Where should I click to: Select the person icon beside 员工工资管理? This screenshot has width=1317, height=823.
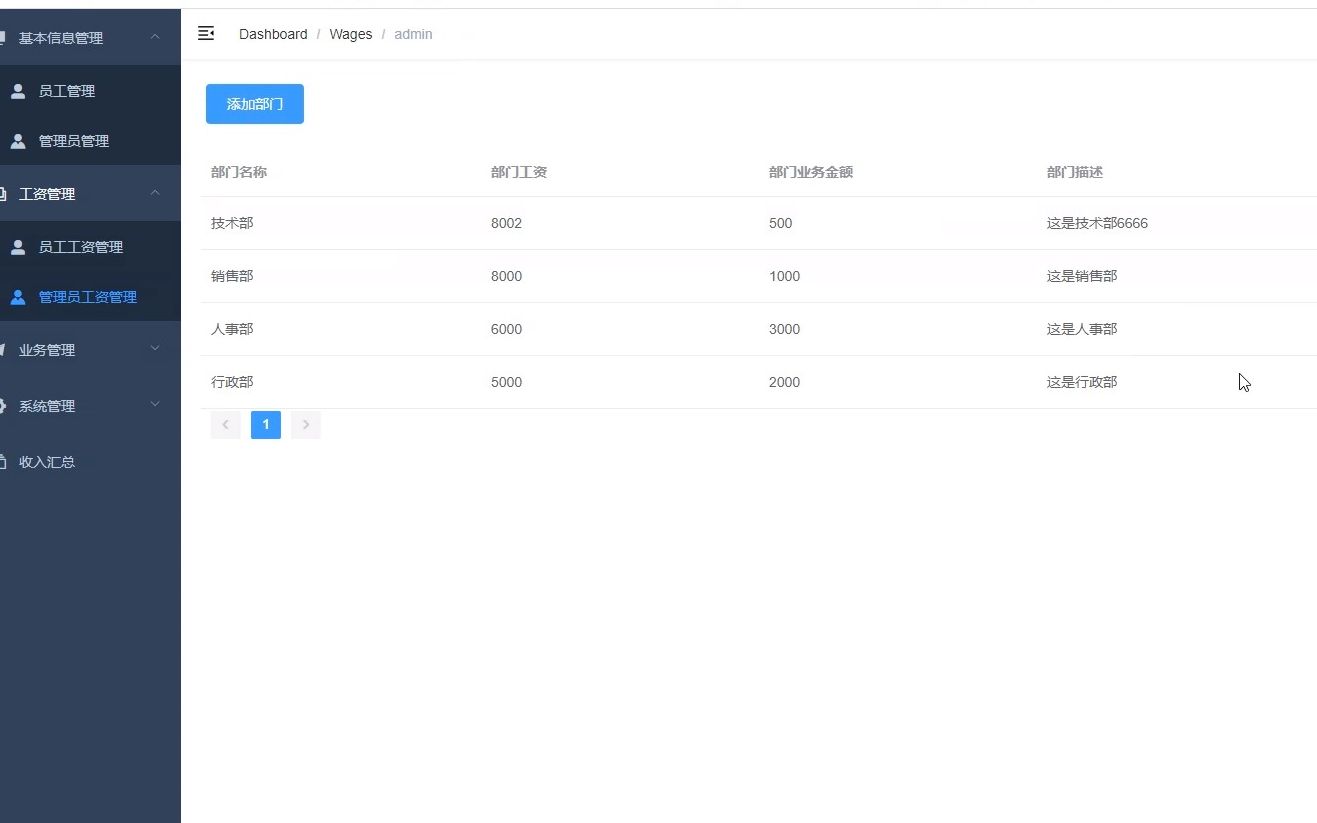click(18, 246)
